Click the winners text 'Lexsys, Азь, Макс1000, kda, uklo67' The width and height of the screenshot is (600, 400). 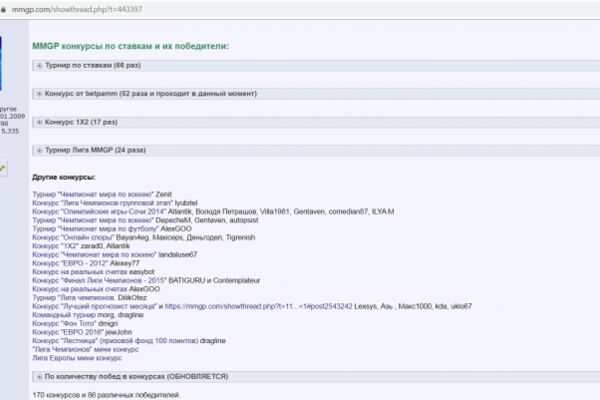(413, 306)
